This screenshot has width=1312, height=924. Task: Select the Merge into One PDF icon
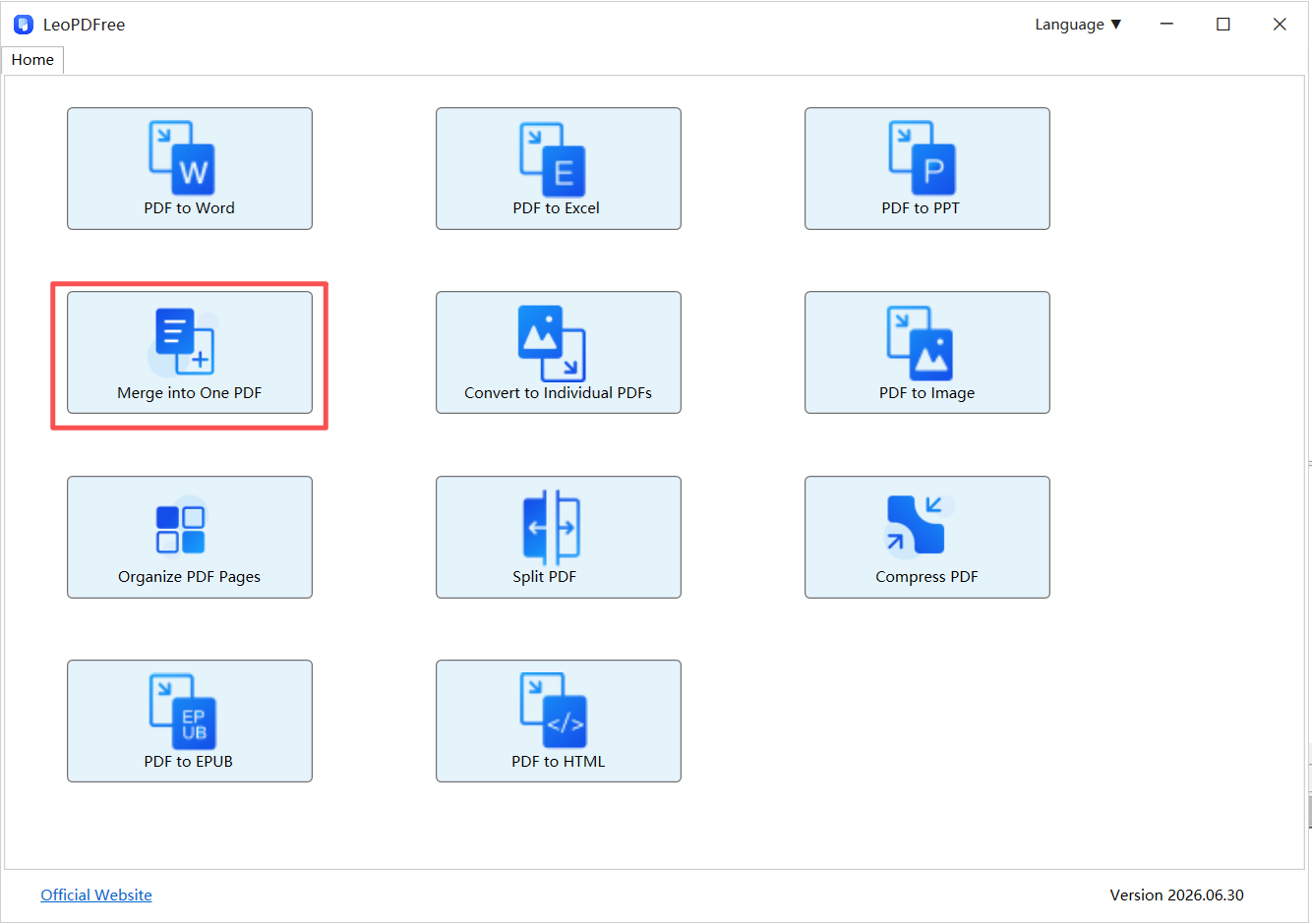[182, 342]
